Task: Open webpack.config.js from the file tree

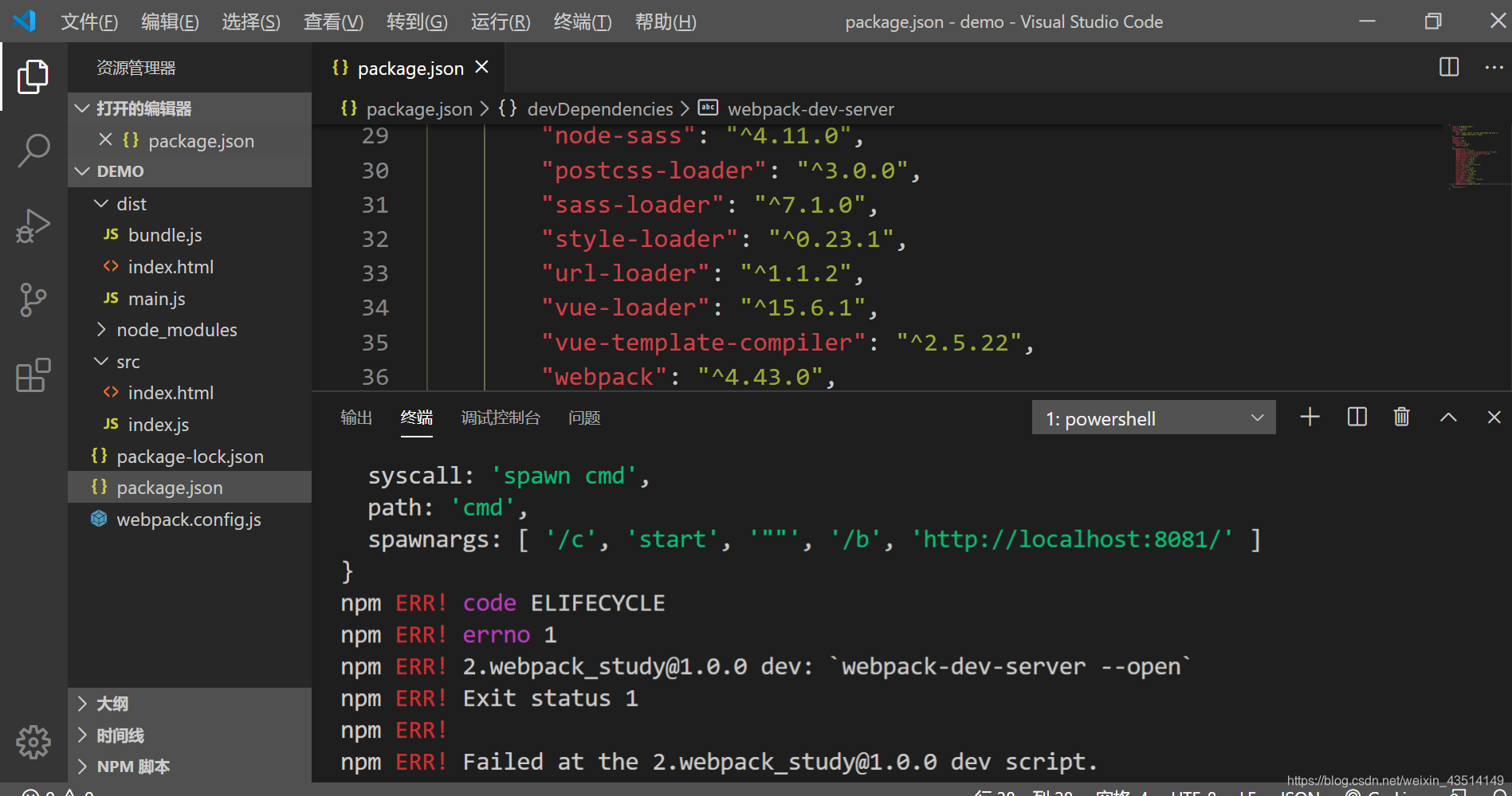Action: click(x=189, y=520)
